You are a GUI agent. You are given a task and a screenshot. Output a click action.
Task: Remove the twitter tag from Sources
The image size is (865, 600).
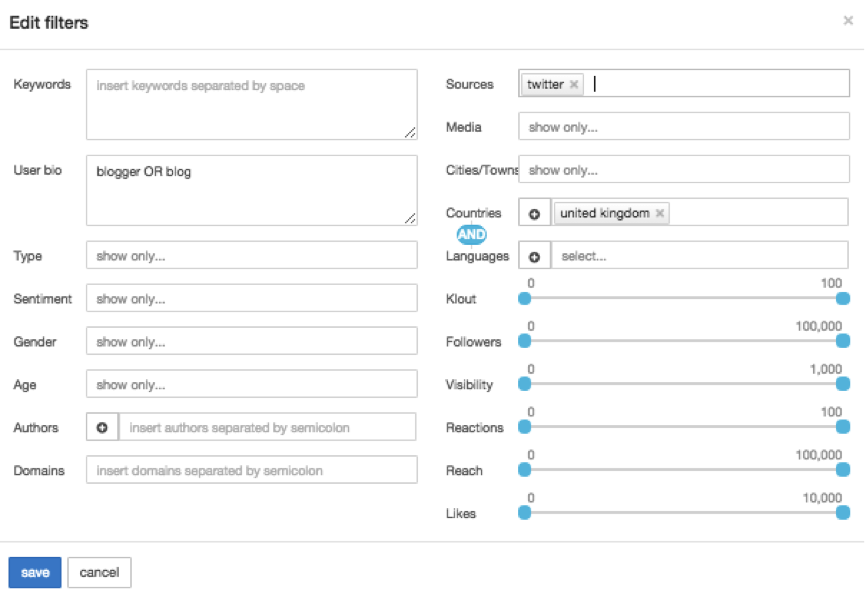click(574, 85)
